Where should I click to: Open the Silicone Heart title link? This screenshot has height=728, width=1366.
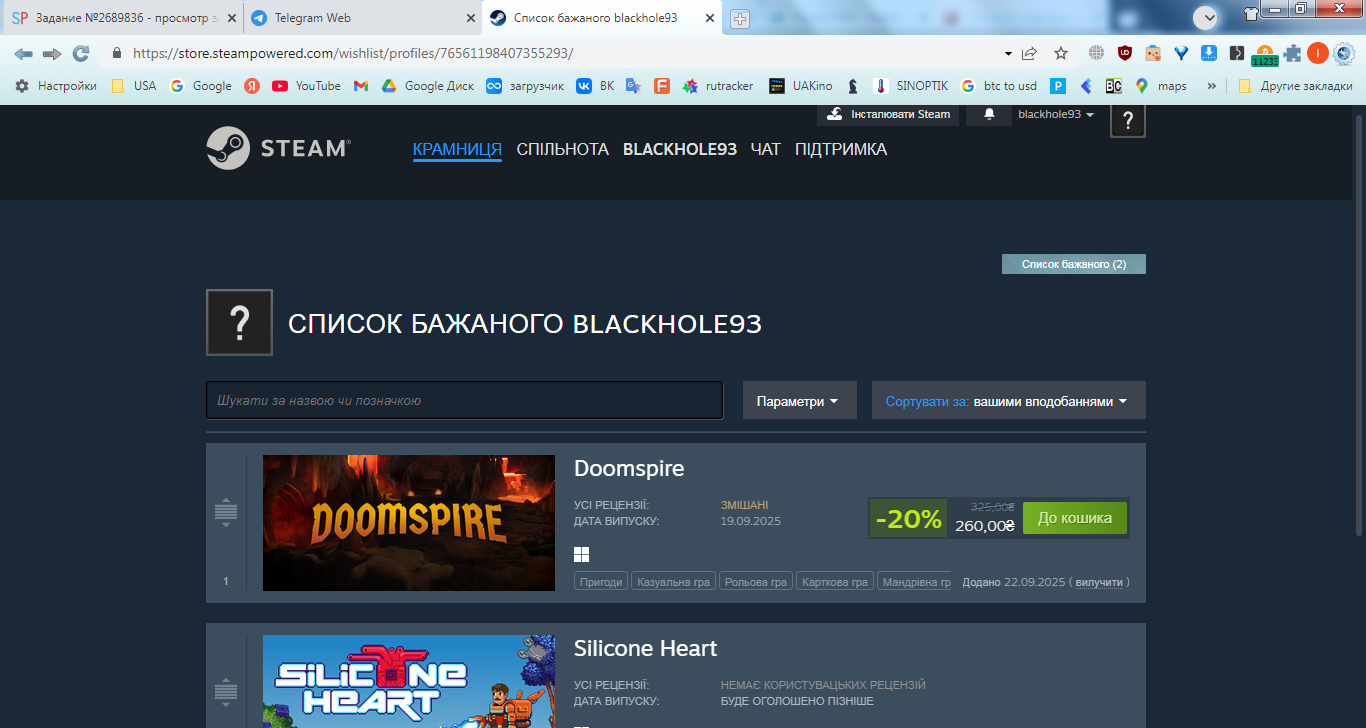(646, 648)
